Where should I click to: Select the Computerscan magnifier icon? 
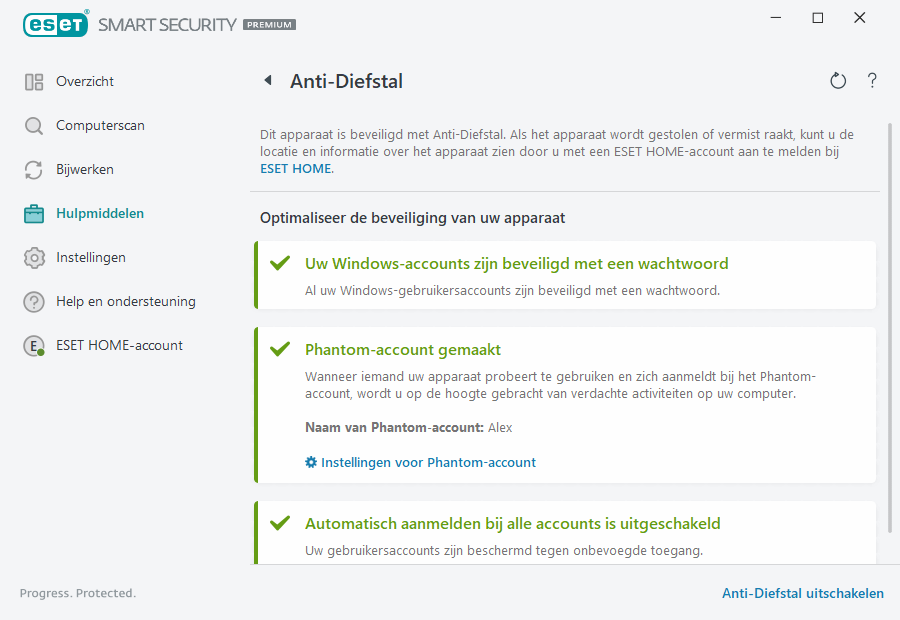coord(33,125)
